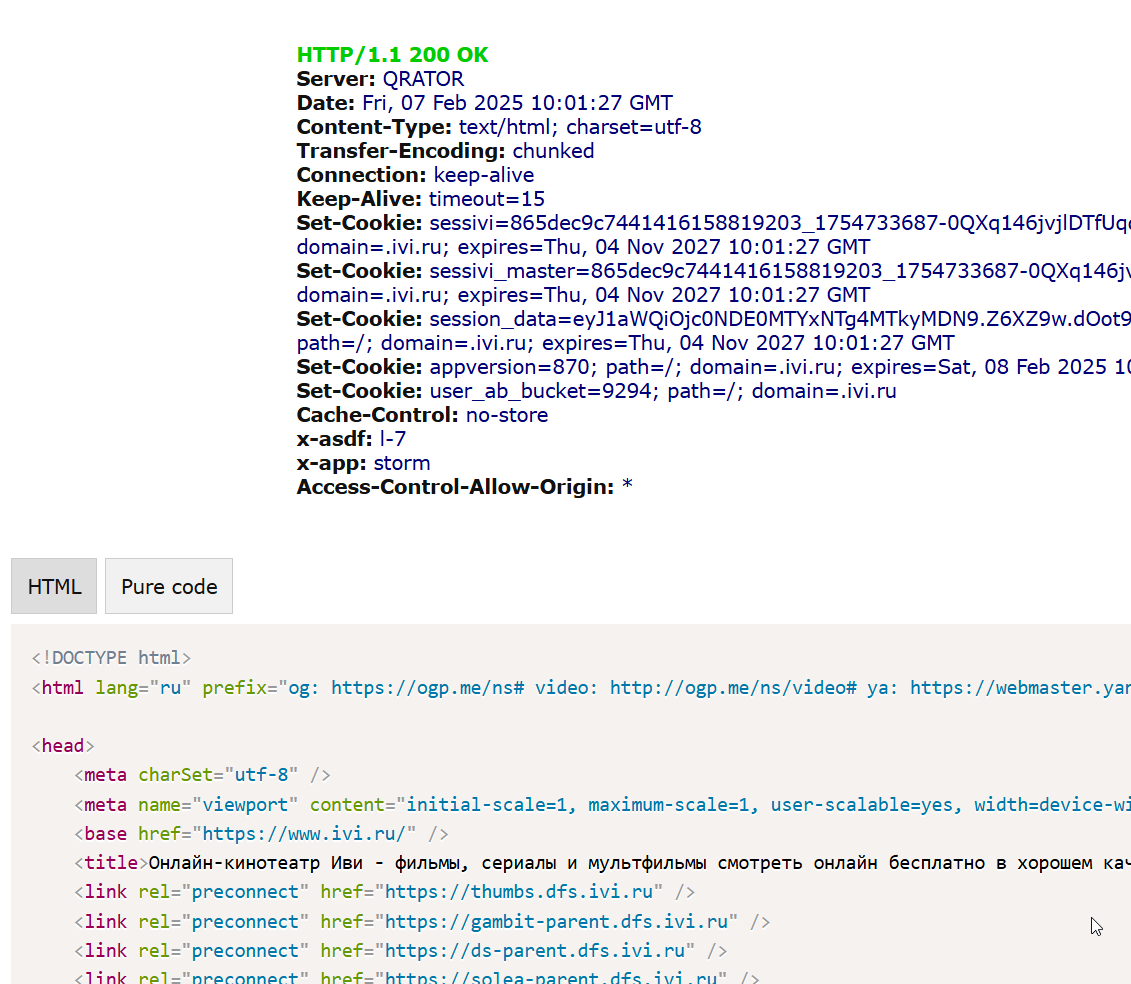Click the HTTP/1.1 200 OK status line
1131x984 pixels.
click(392, 55)
